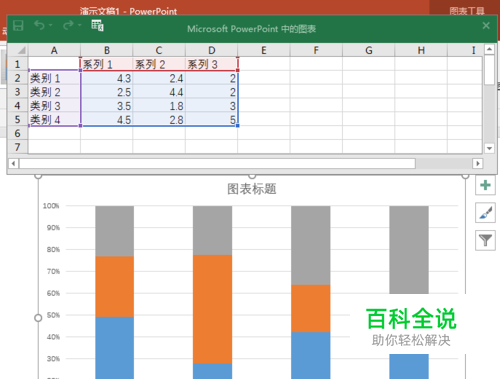Click the chart title 图表标题
Screen dimensions: 500x379
[x=252, y=189]
